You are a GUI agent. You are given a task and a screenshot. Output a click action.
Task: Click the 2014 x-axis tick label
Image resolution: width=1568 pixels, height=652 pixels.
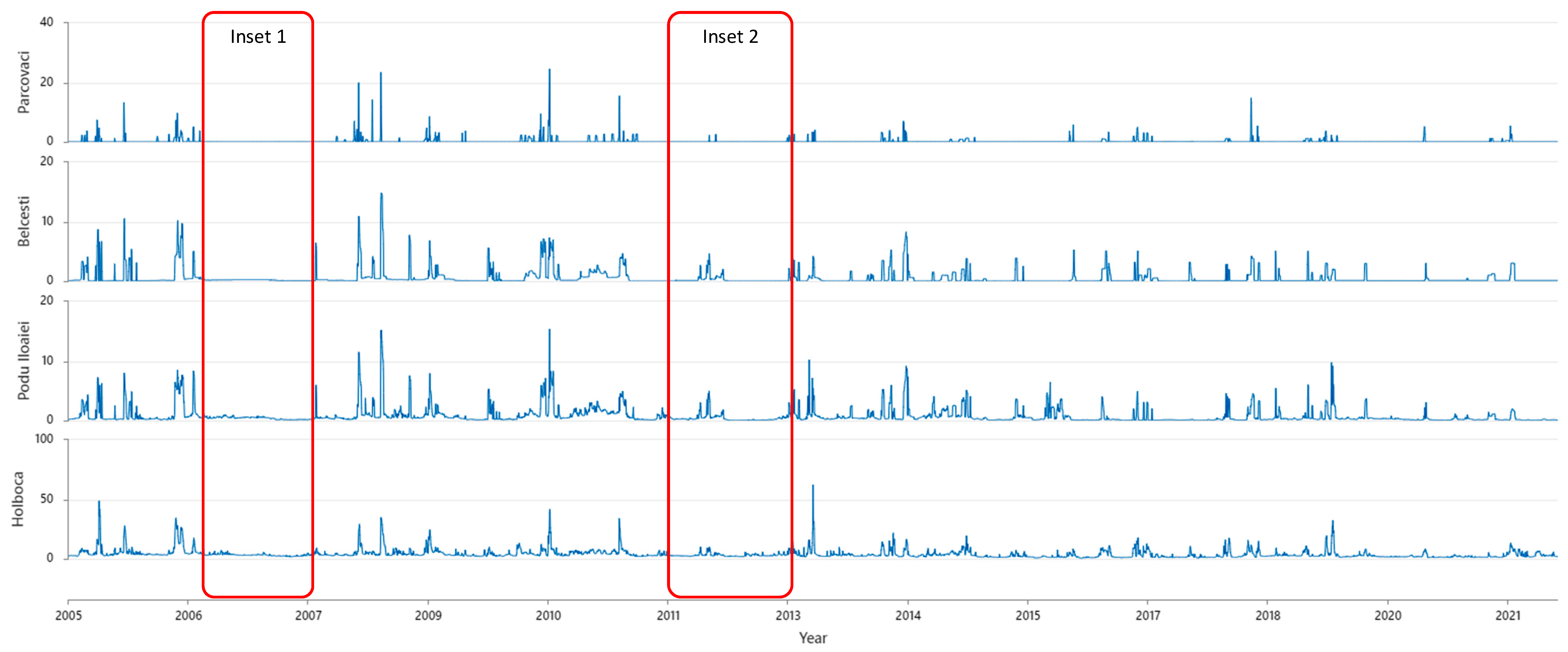click(x=908, y=615)
